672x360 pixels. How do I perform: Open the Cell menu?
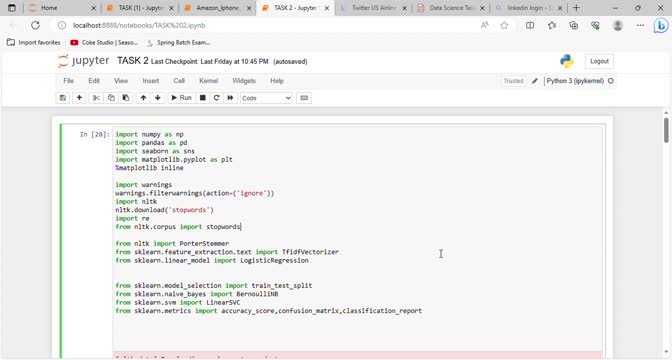(x=179, y=81)
